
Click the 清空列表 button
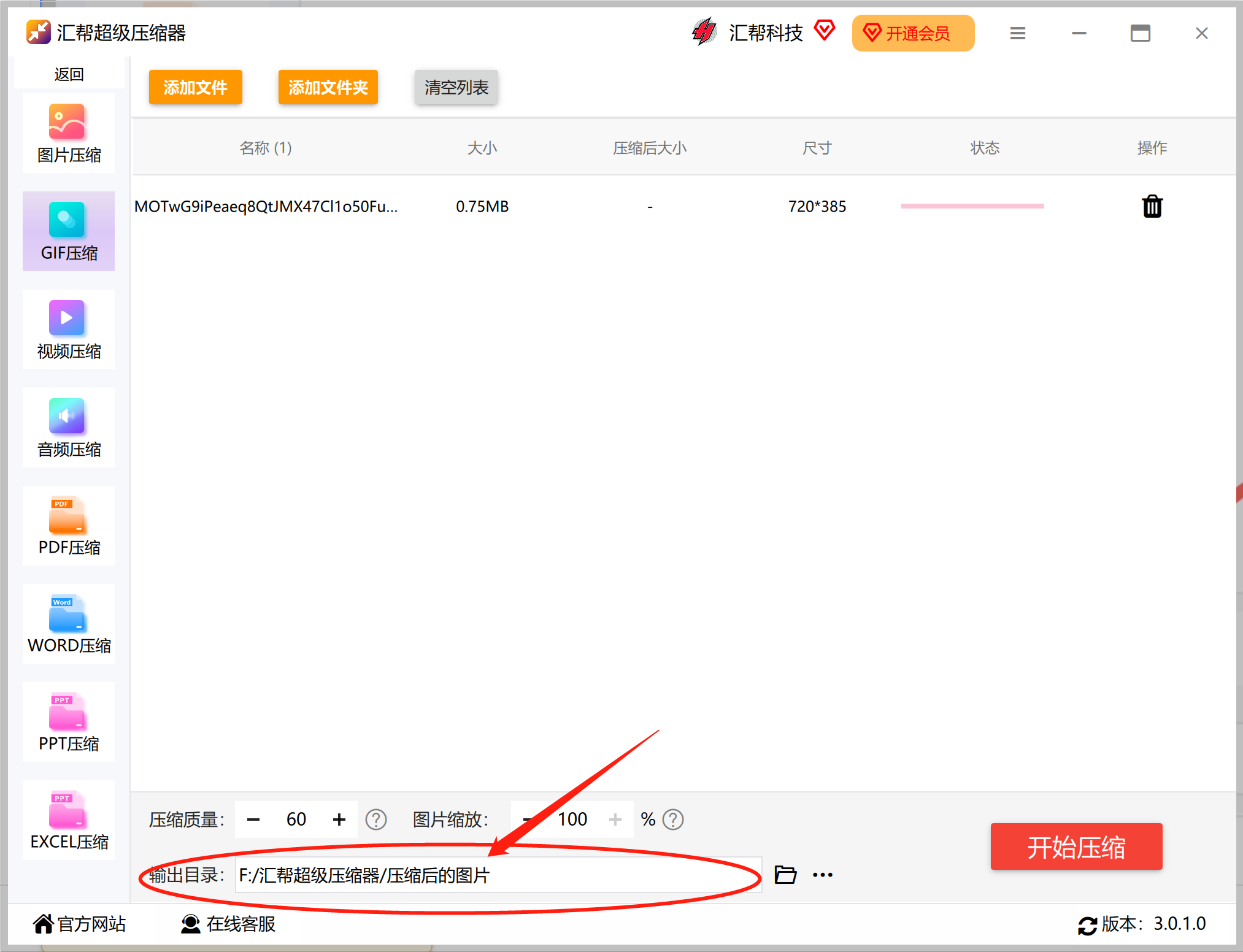(x=456, y=87)
